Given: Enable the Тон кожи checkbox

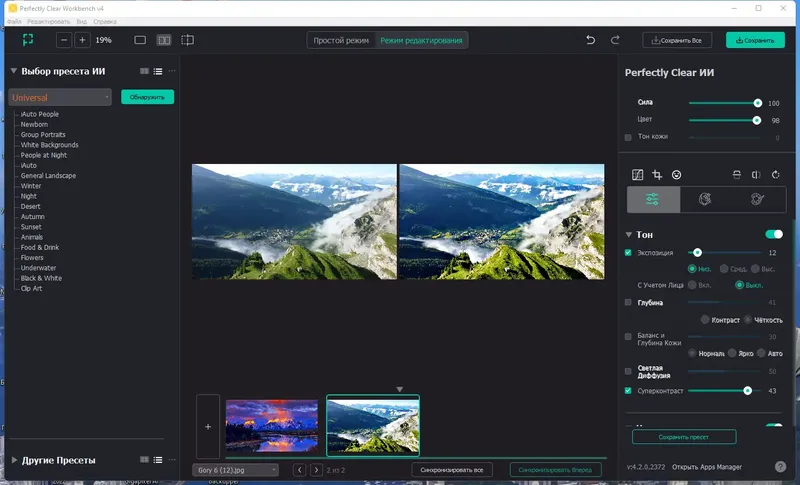Looking at the screenshot, I should pos(628,137).
